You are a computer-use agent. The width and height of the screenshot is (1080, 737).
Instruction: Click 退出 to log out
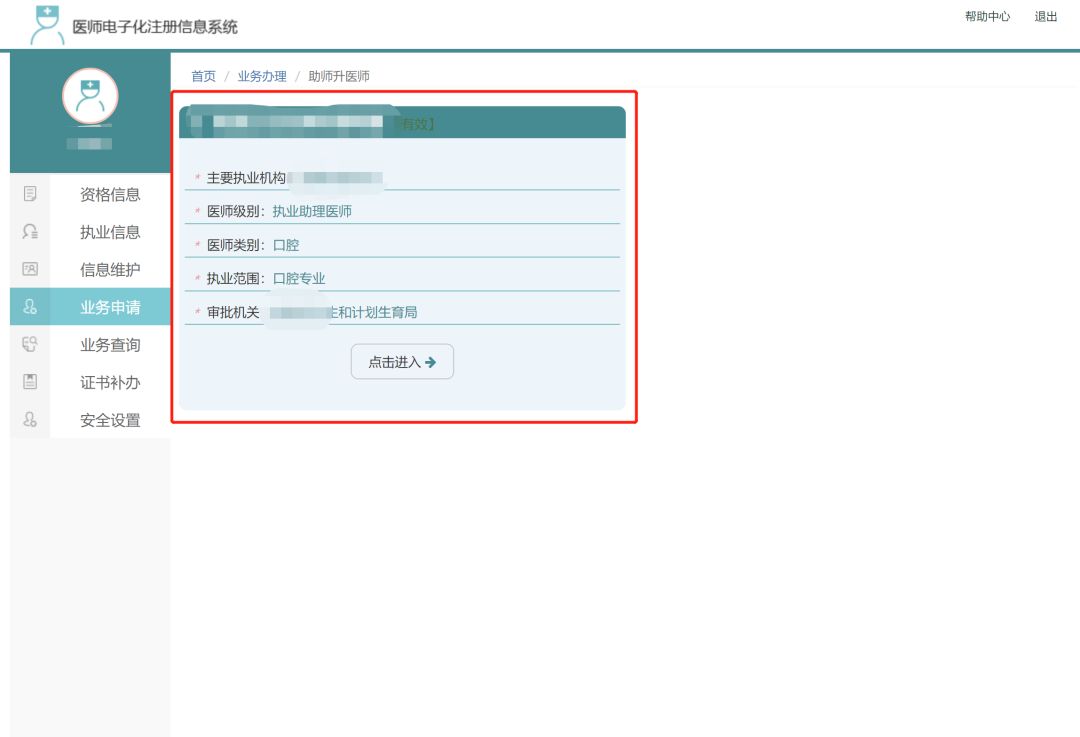pyautogui.click(x=1046, y=17)
